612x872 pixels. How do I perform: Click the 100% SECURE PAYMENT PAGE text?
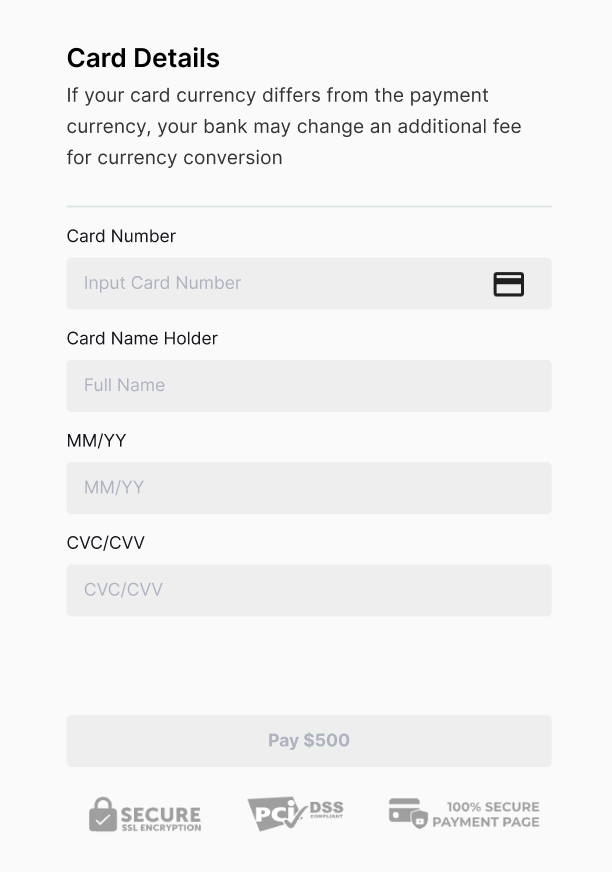click(x=486, y=814)
